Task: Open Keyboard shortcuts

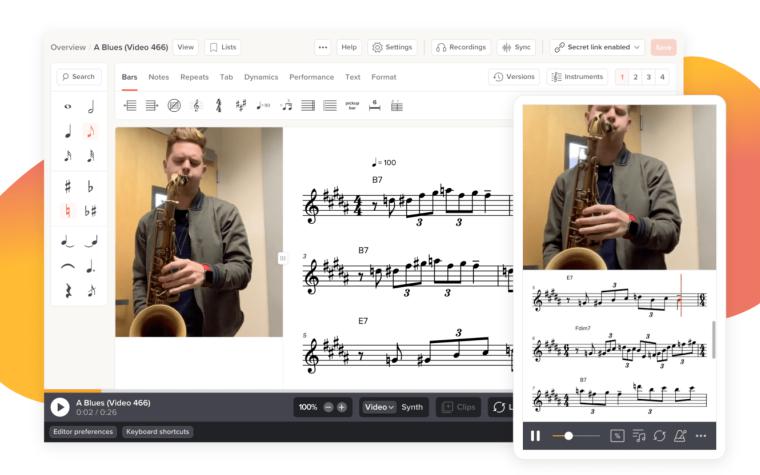Action: tap(158, 431)
